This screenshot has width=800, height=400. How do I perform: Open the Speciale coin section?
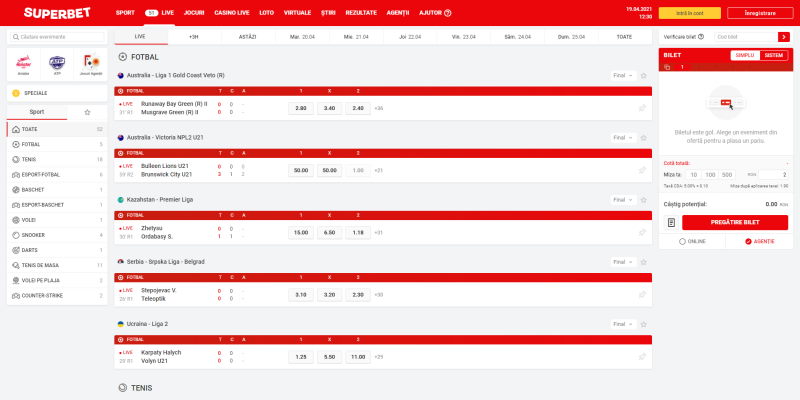tap(57, 93)
